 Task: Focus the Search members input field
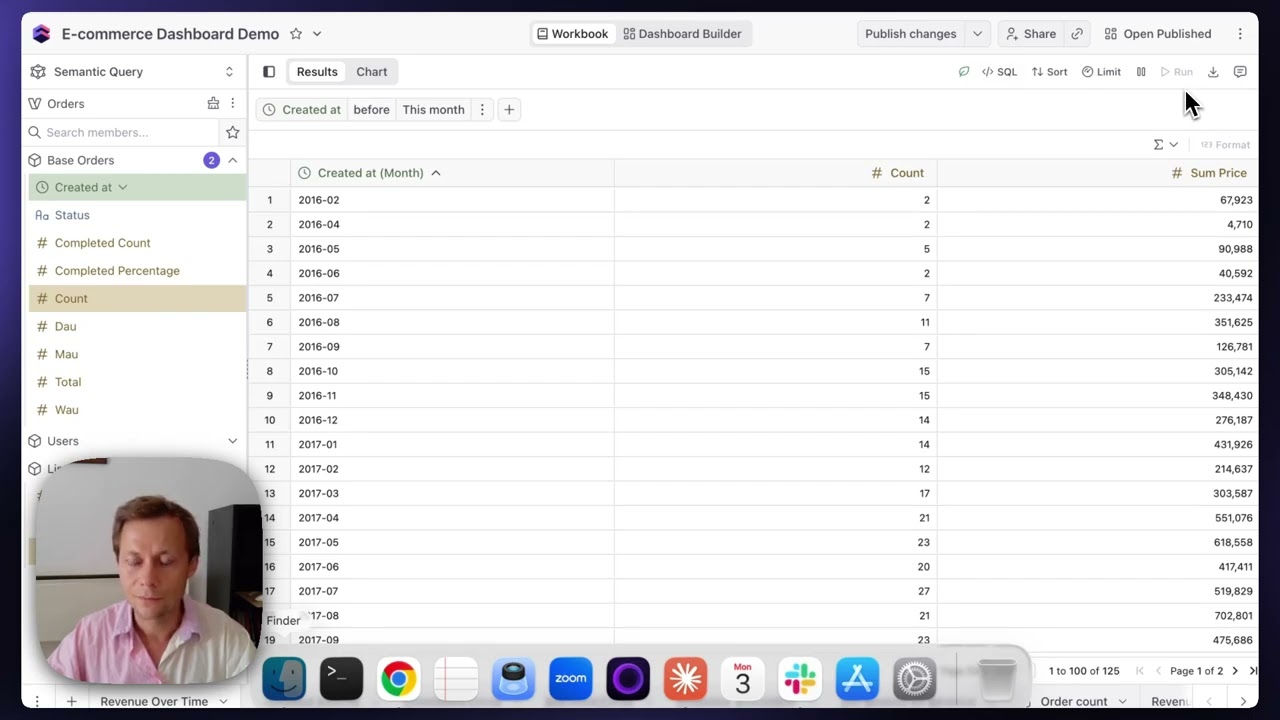[x=121, y=132]
